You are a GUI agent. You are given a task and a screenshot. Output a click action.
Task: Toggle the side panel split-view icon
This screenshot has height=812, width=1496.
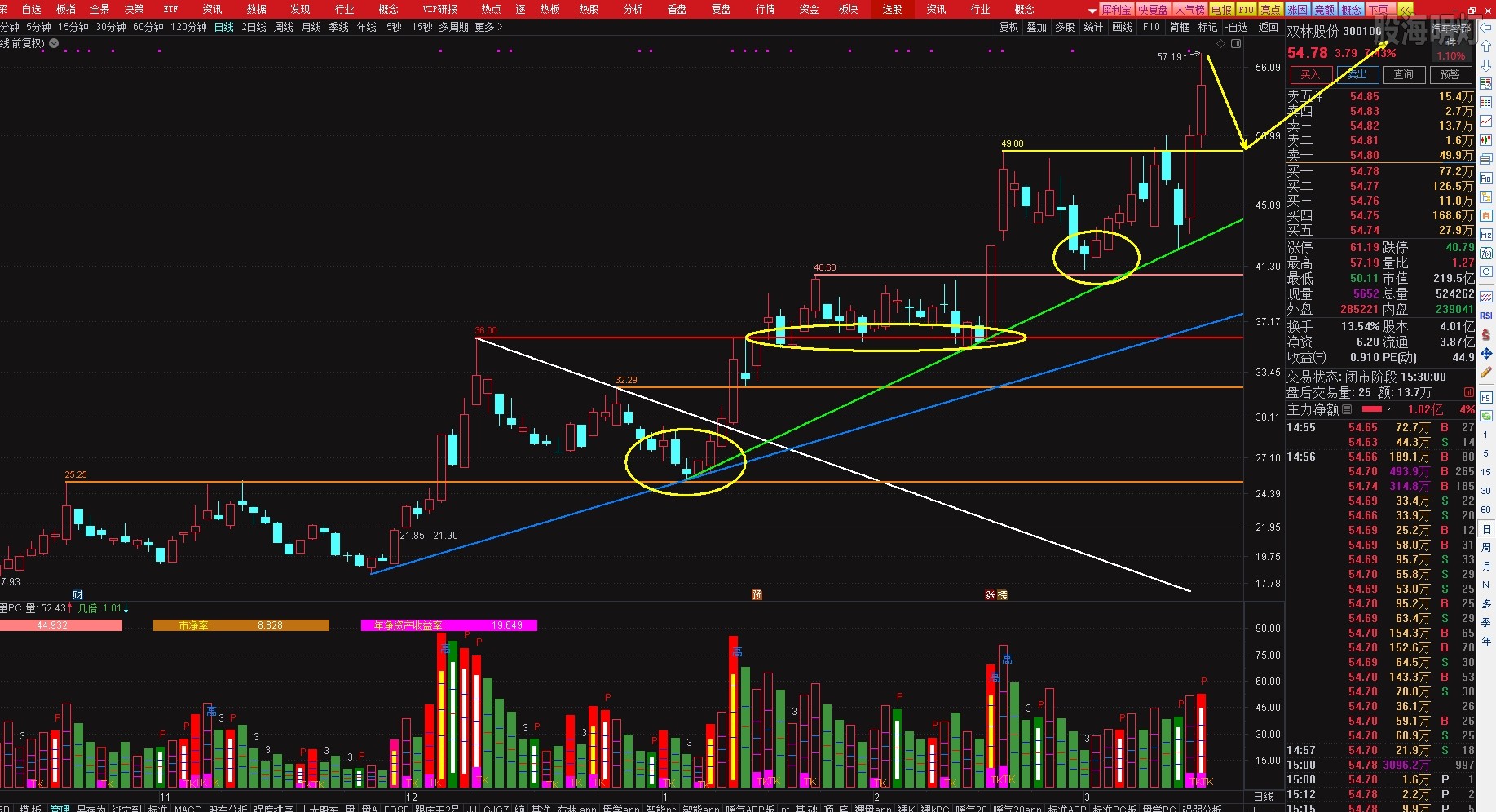(1236, 43)
